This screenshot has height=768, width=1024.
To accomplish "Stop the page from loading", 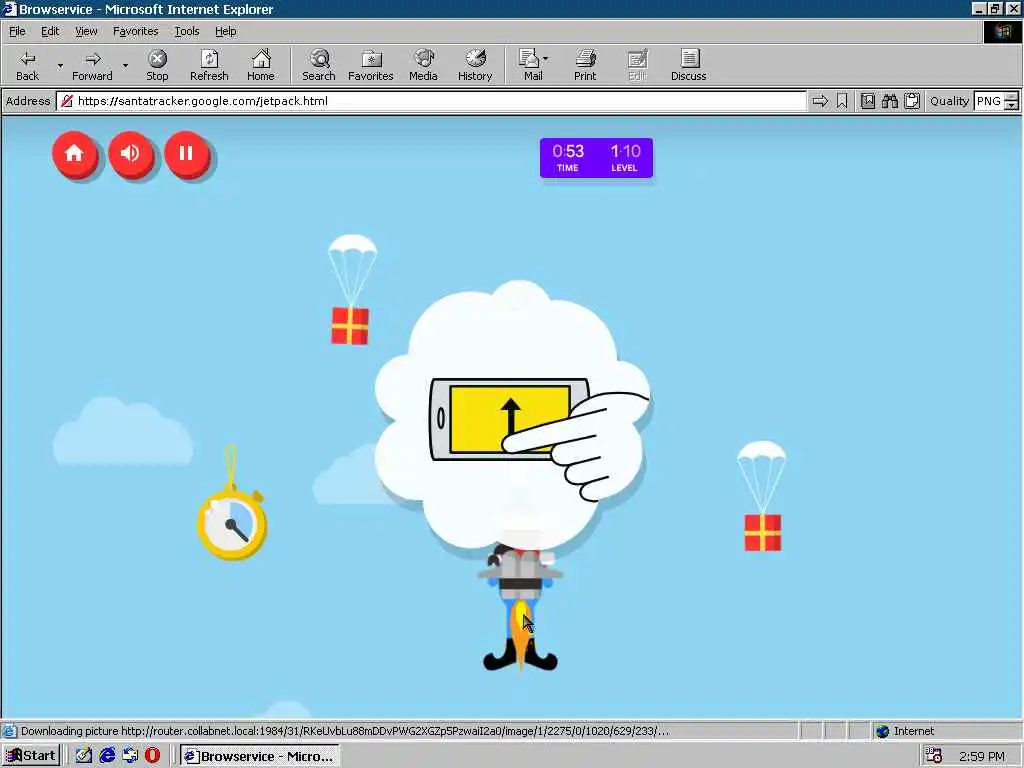I will (x=157, y=65).
